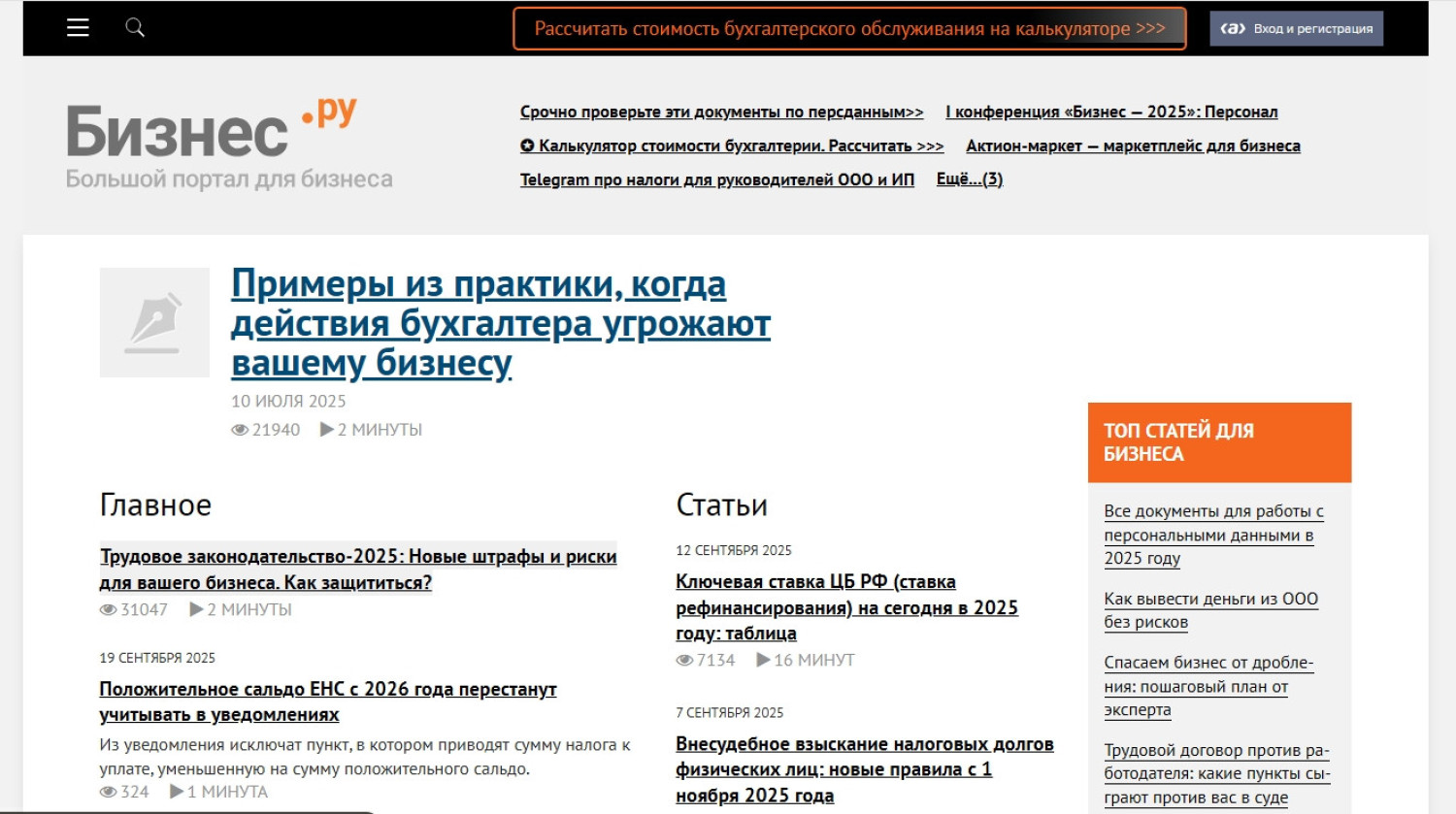Open the Telegram про налоги link
The image size is (1456, 814).
coord(716,179)
